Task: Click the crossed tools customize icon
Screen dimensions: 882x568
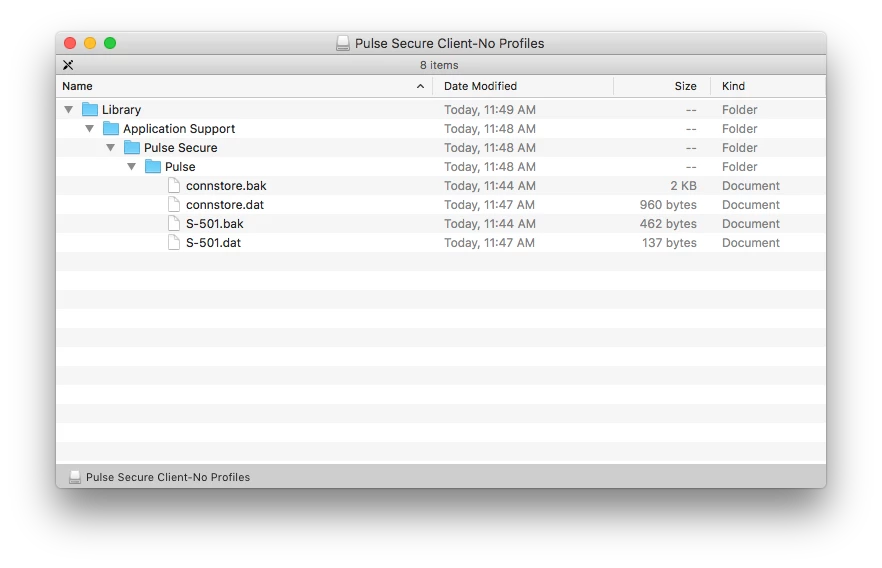Action: point(68,65)
